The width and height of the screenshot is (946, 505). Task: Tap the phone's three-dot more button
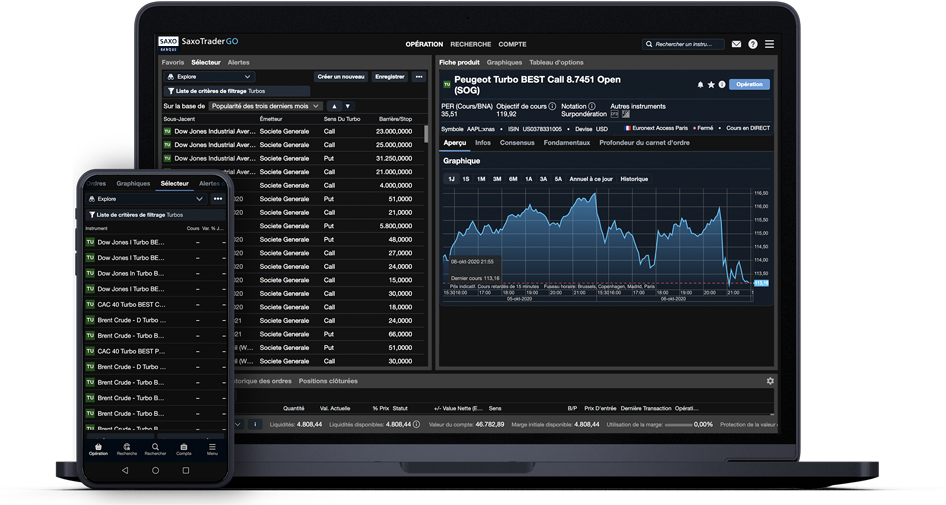click(218, 199)
